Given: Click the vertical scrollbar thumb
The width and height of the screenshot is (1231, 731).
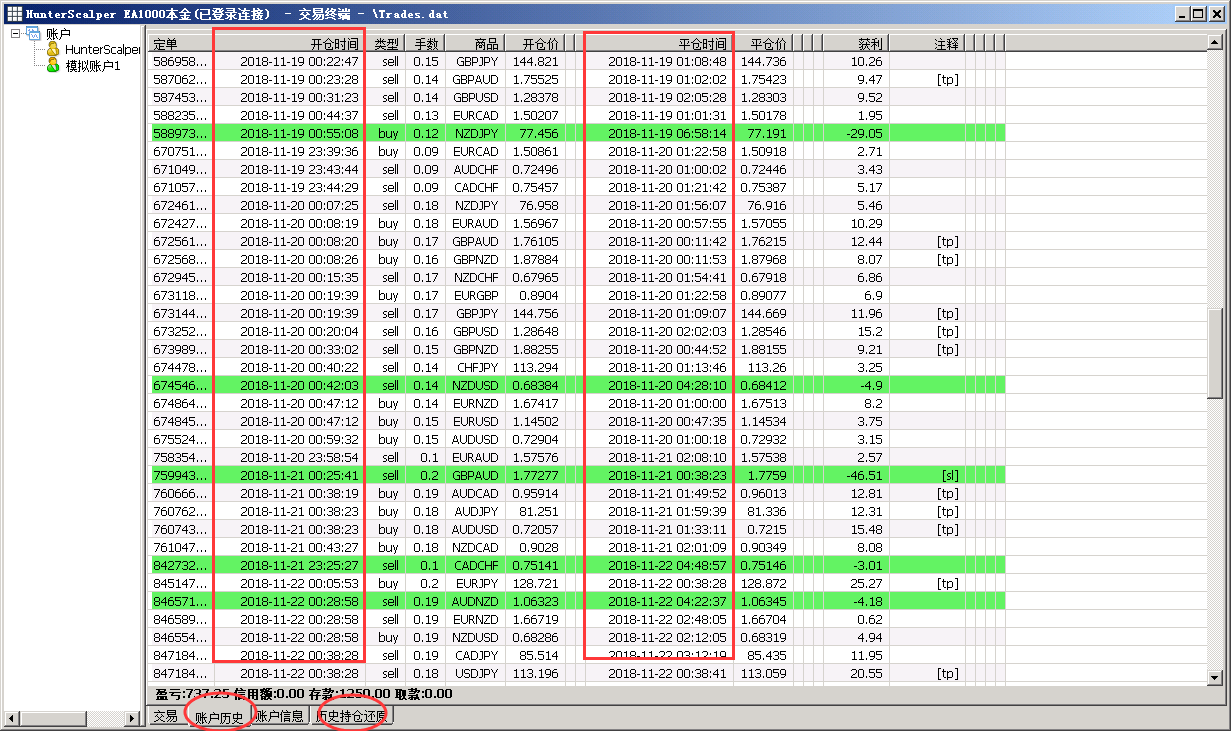Looking at the screenshot, I should (1215, 352).
